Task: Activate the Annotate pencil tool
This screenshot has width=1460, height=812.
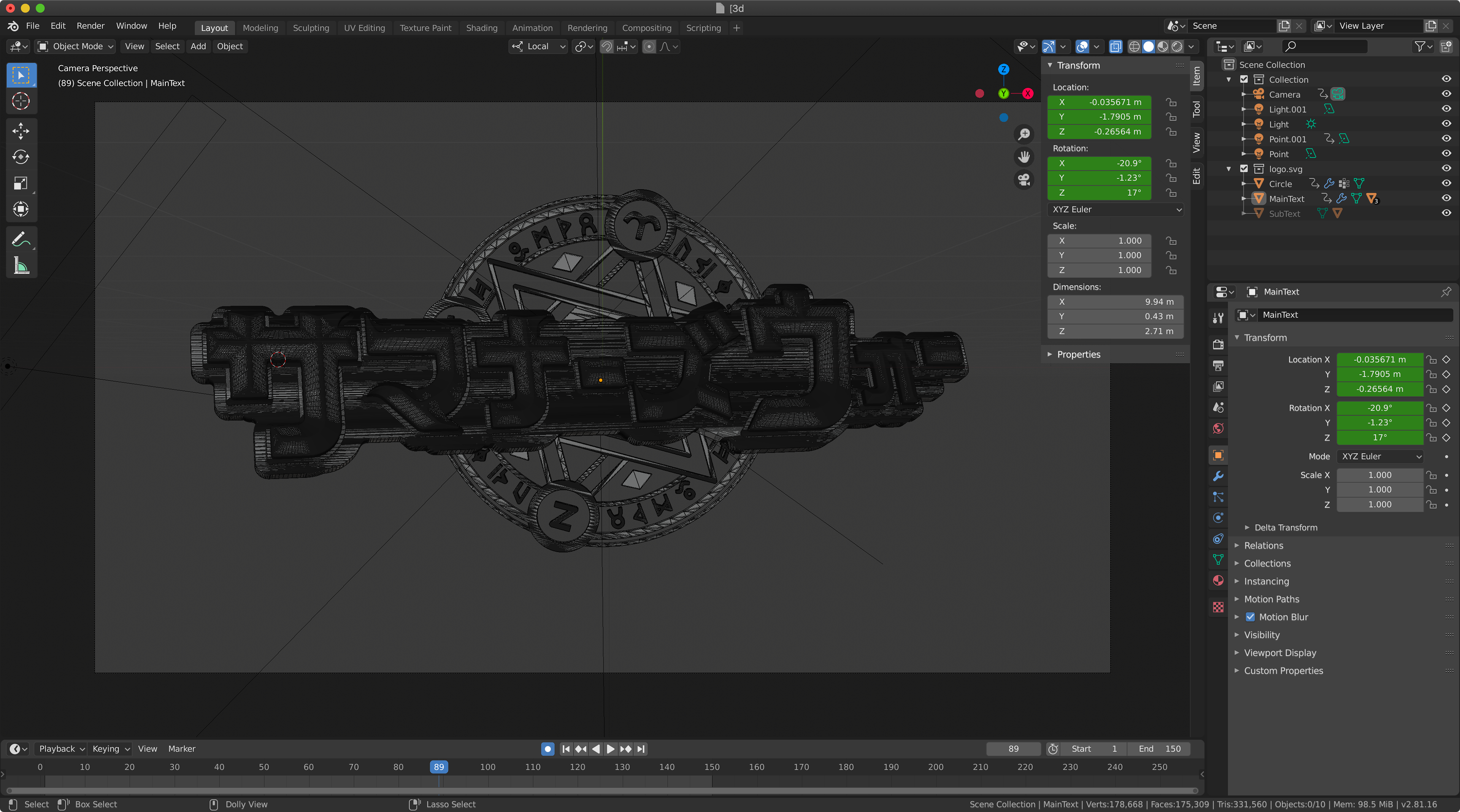Action: 21,240
